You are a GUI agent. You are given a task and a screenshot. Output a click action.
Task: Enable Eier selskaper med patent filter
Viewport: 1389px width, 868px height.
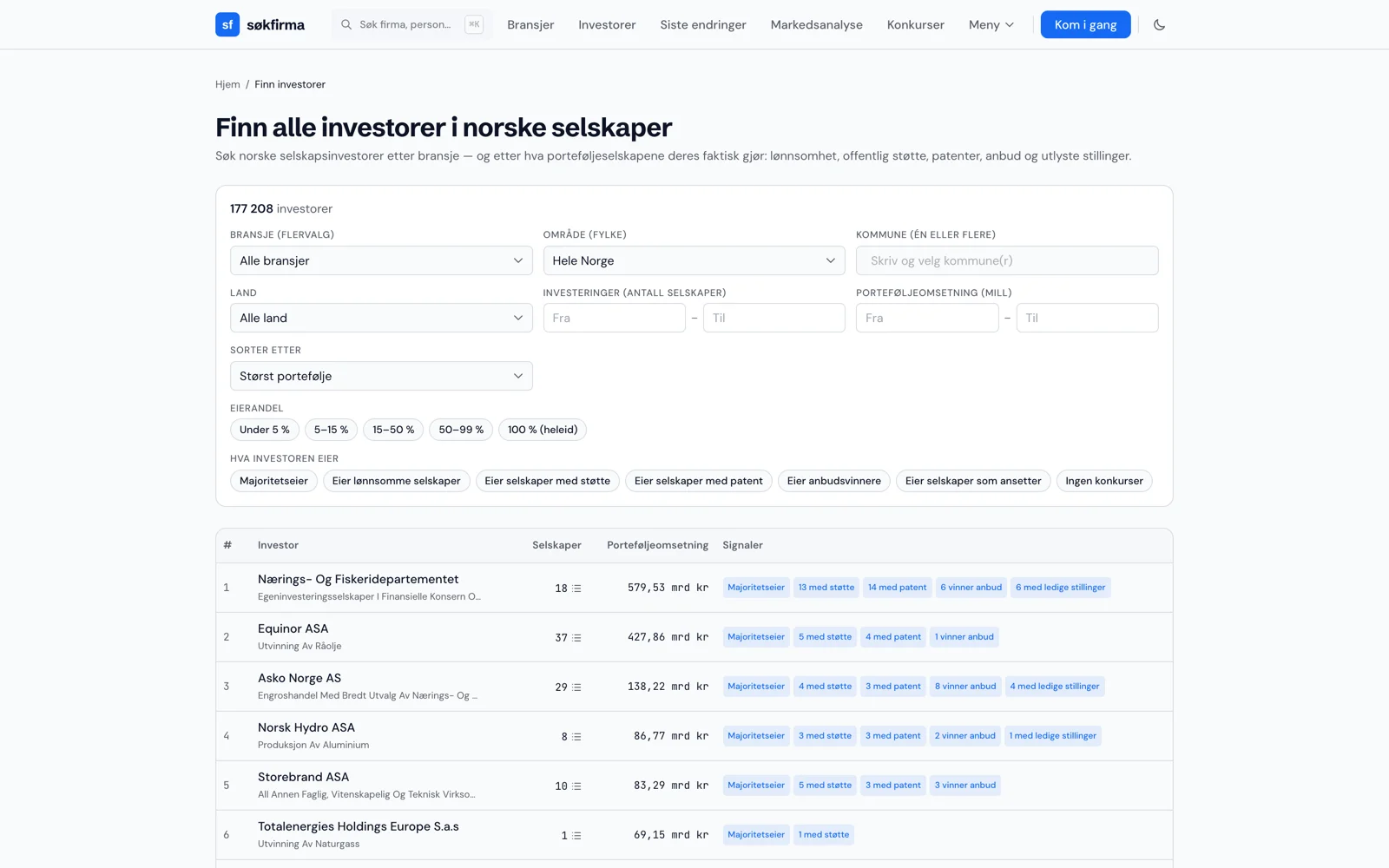click(x=699, y=481)
